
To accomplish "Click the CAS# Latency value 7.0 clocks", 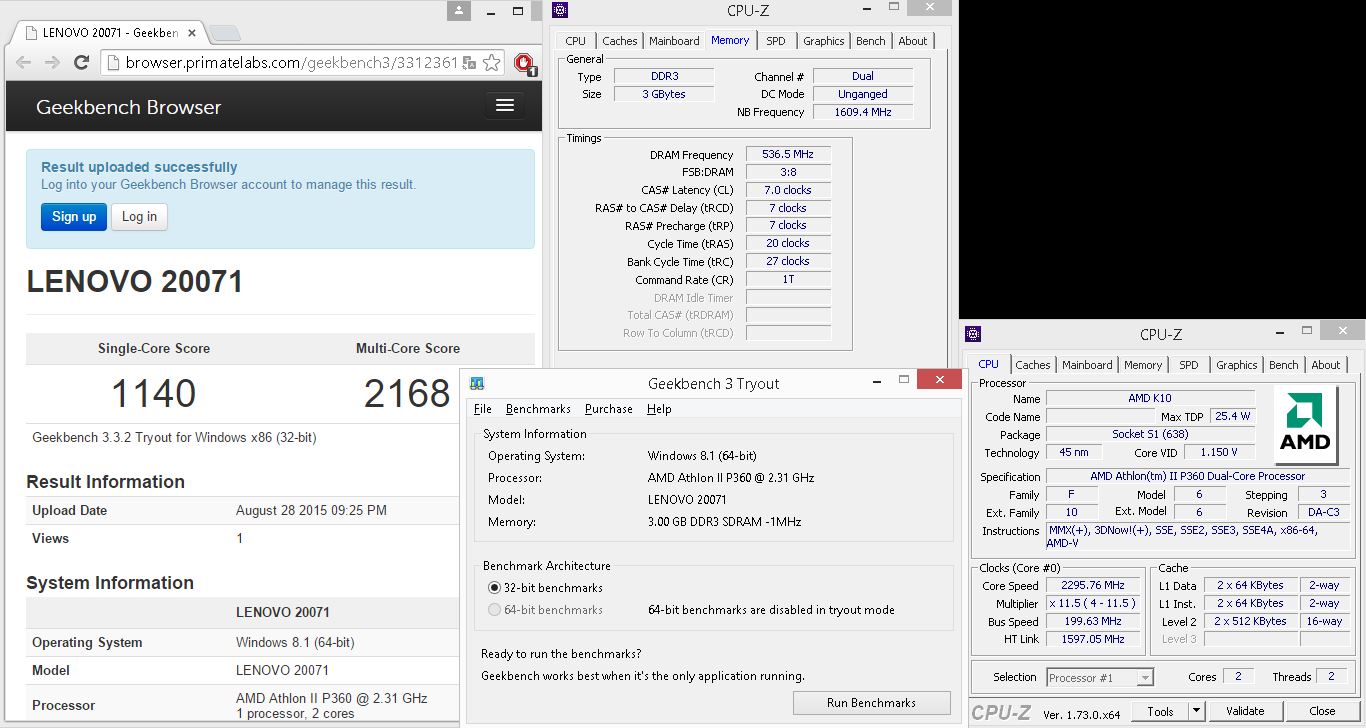I will (788, 190).
